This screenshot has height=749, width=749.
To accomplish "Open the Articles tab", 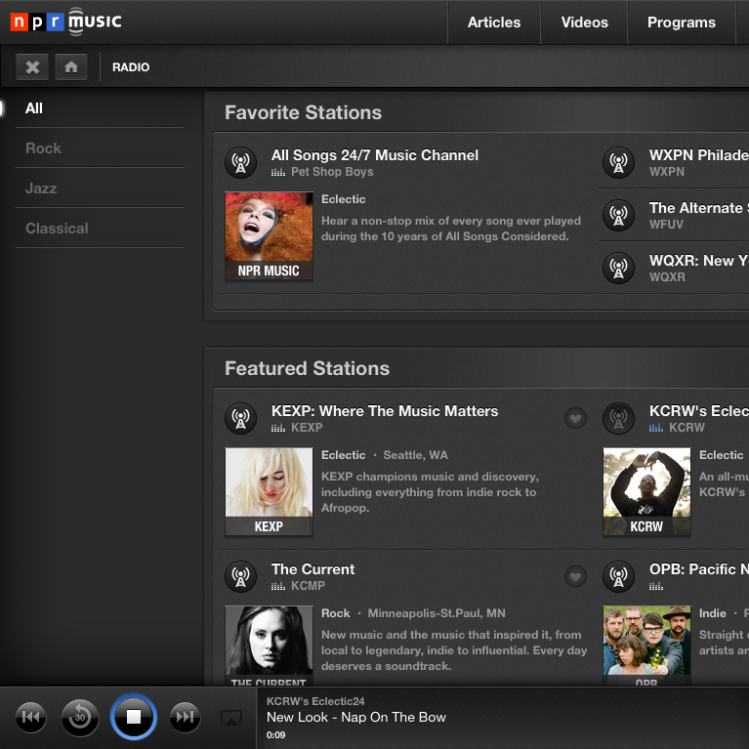I will pos(494,22).
